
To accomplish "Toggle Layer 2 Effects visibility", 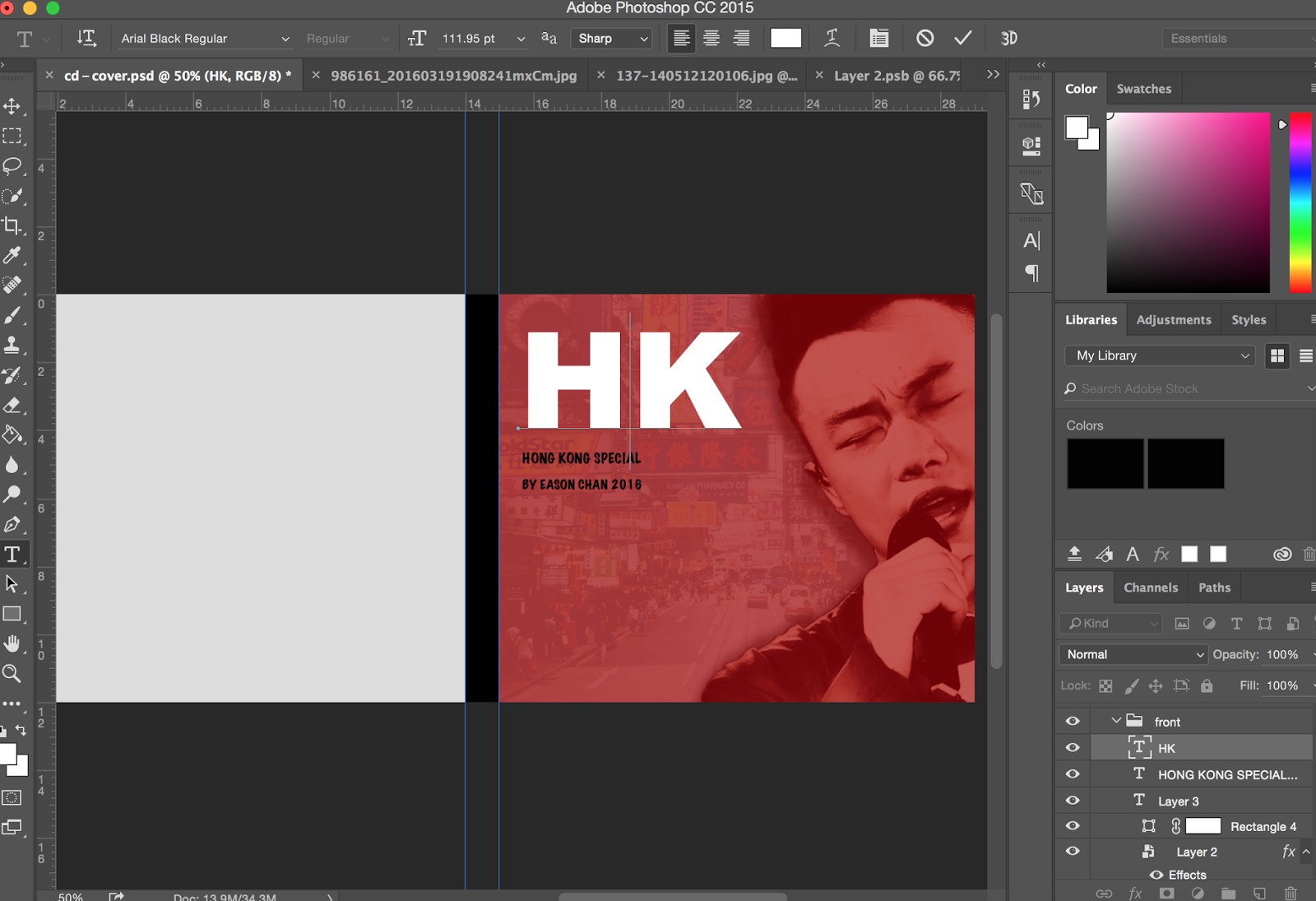I will (x=1156, y=875).
